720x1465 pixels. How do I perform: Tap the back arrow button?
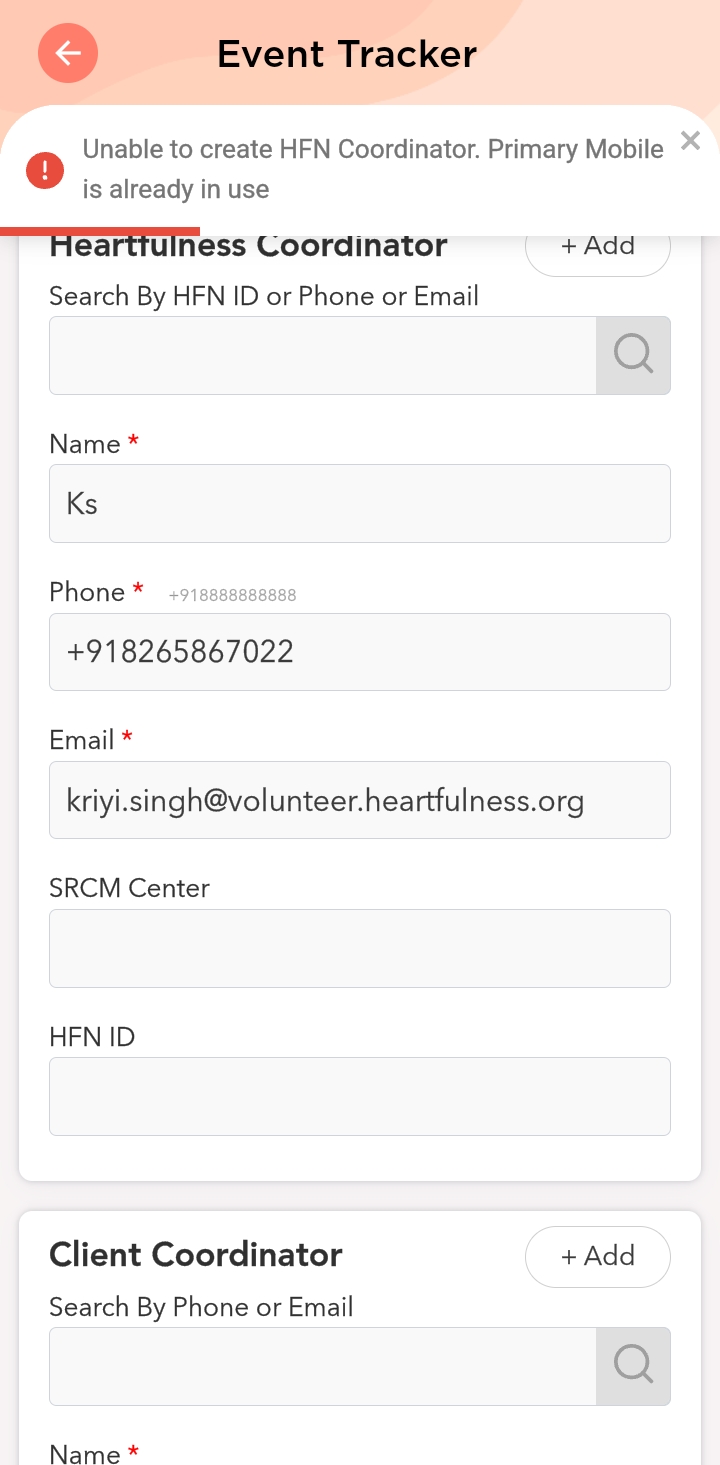(x=68, y=53)
